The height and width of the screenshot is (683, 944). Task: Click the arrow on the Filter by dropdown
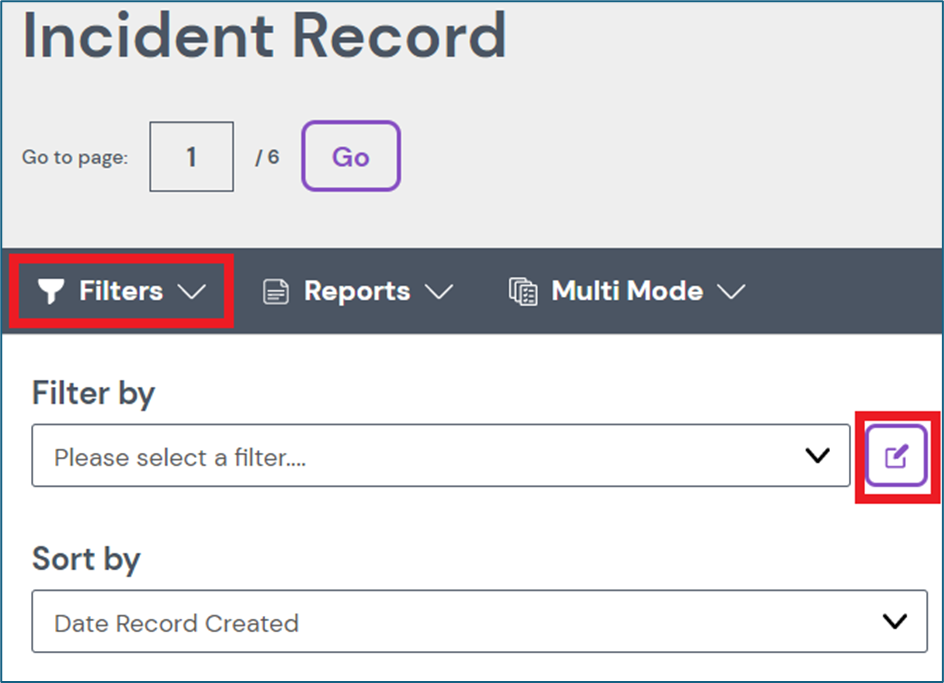818,456
